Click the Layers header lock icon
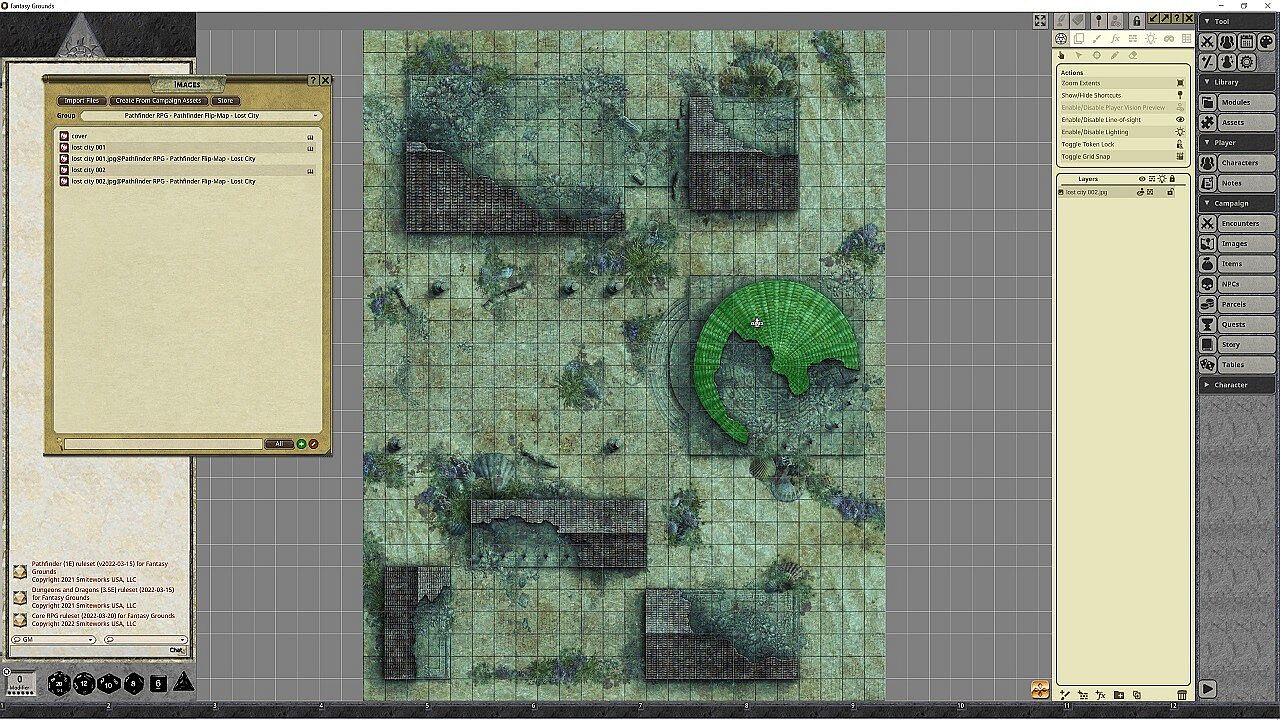 (x=1172, y=179)
